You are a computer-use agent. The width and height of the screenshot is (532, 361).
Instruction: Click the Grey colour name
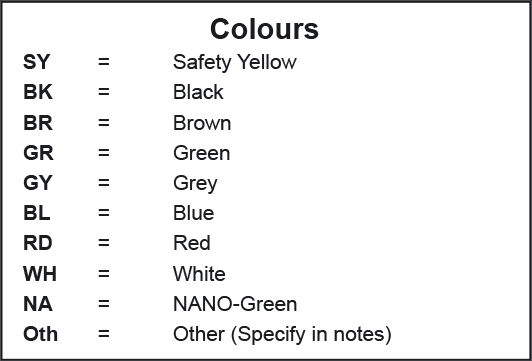(x=195, y=184)
